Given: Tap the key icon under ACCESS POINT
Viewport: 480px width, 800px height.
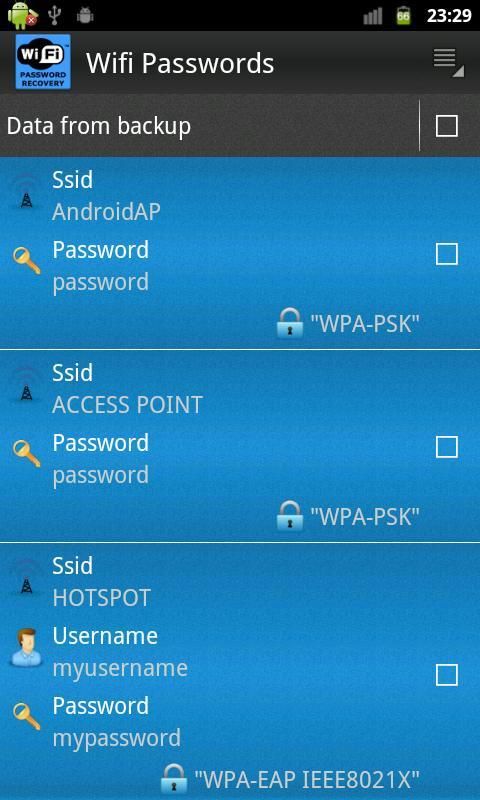Looking at the screenshot, I should pyautogui.click(x=27, y=453).
